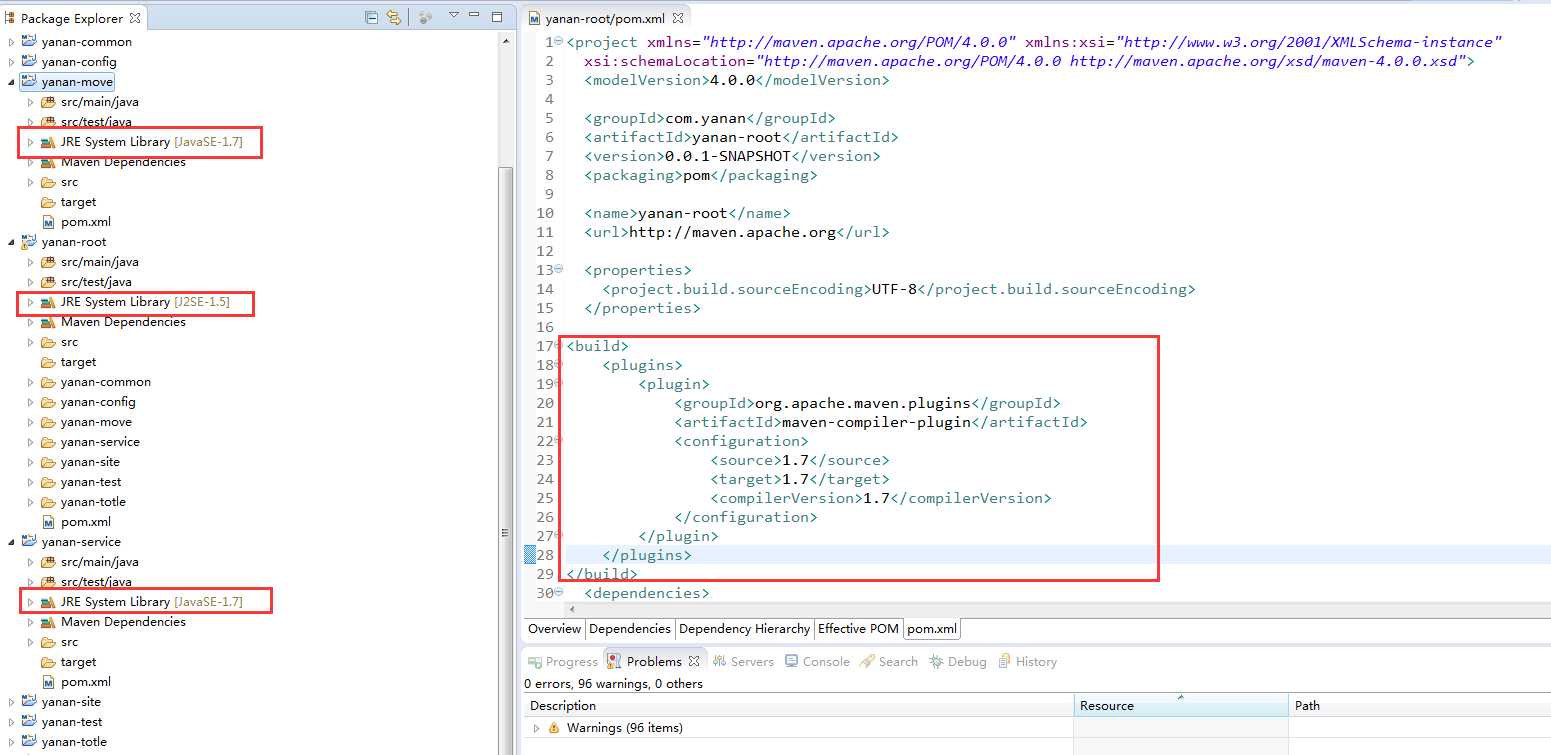Expand the yanan-common project
Viewport: 1551px width, 755px height.
point(12,42)
